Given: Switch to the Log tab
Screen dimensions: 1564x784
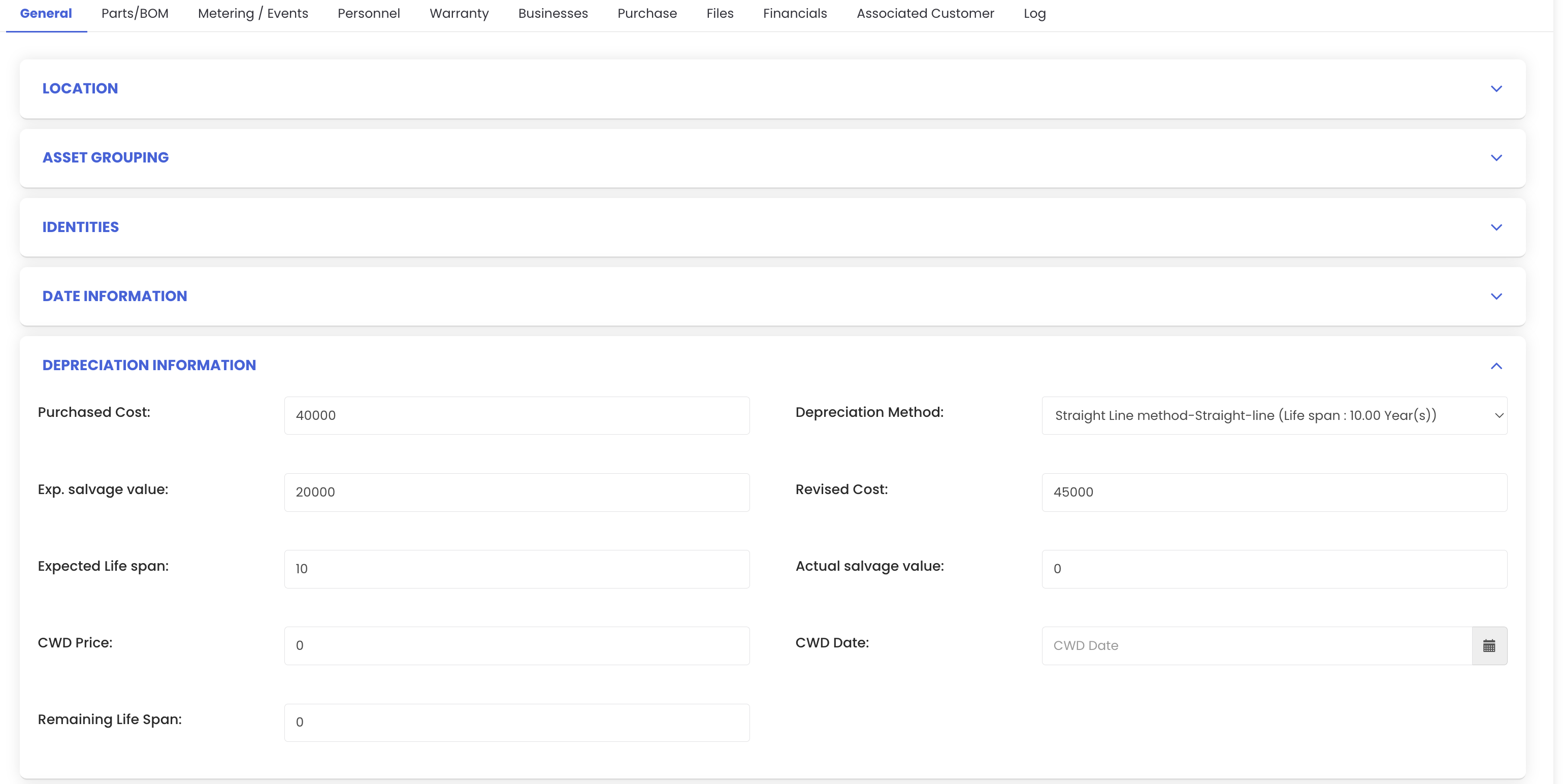Looking at the screenshot, I should pyautogui.click(x=1034, y=13).
